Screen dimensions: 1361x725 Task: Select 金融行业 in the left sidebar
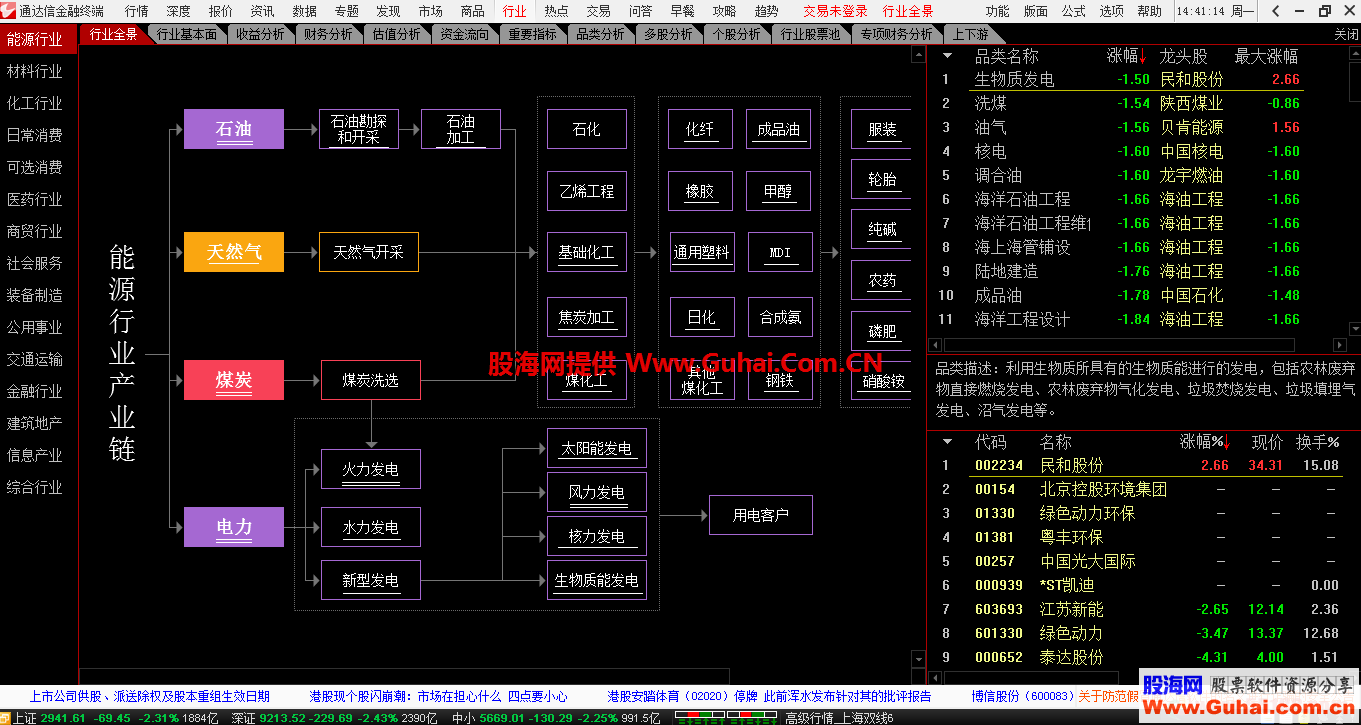(35, 391)
